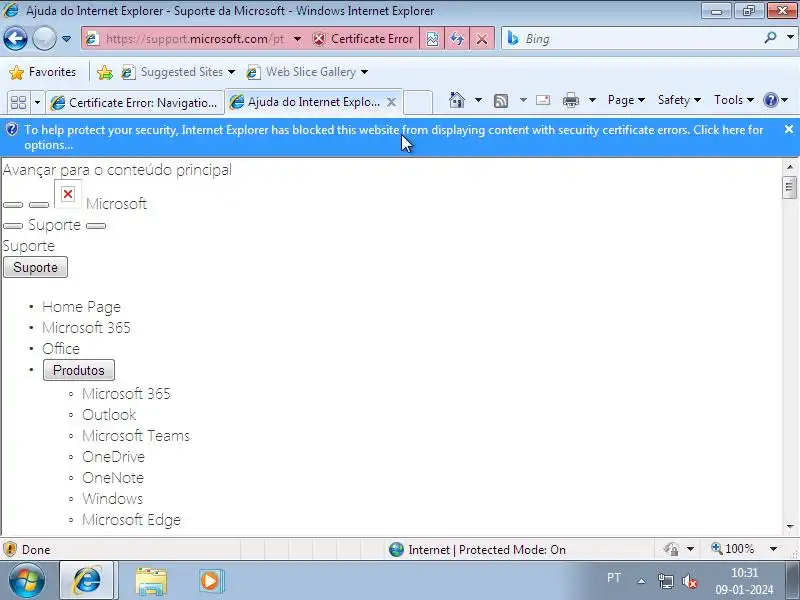Viewport: 800px width, 600px height.
Task: Start search with the magnifier icon
Action: point(770,38)
